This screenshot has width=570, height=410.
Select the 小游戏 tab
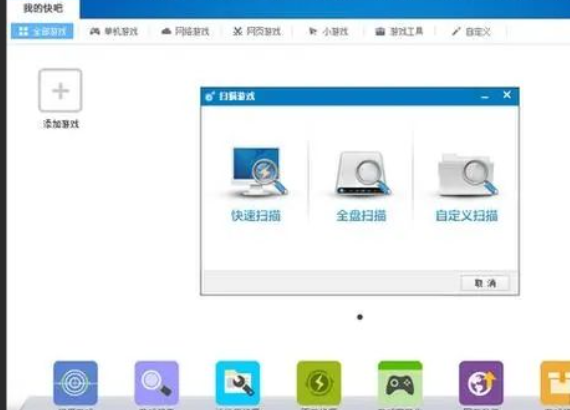click(328, 32)
